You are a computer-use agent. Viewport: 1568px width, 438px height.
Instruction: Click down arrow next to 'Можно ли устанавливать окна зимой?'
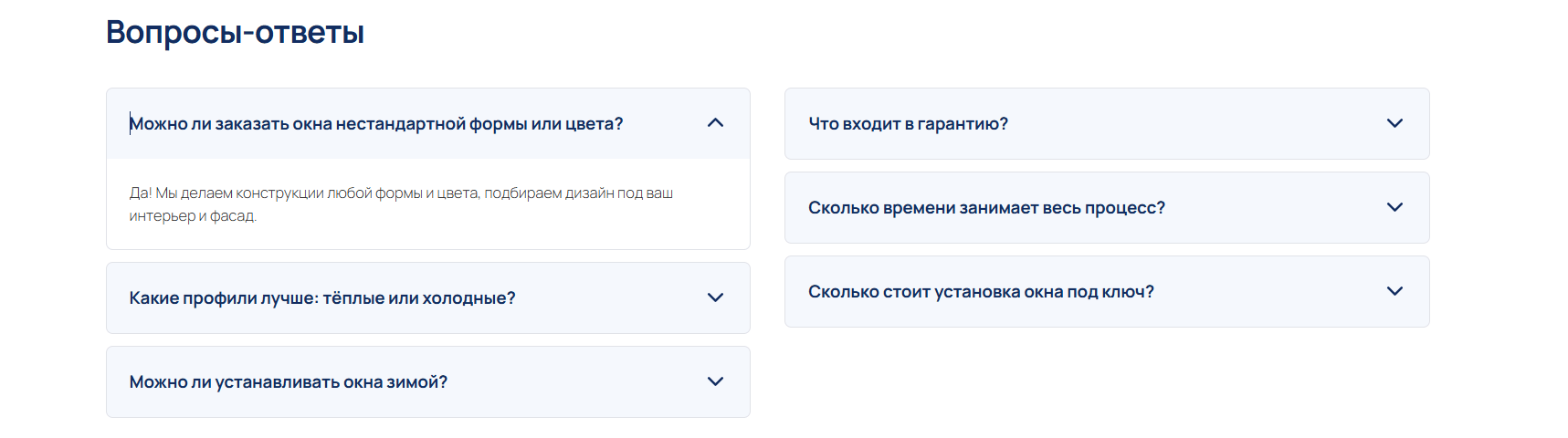[x=715, y=381]
